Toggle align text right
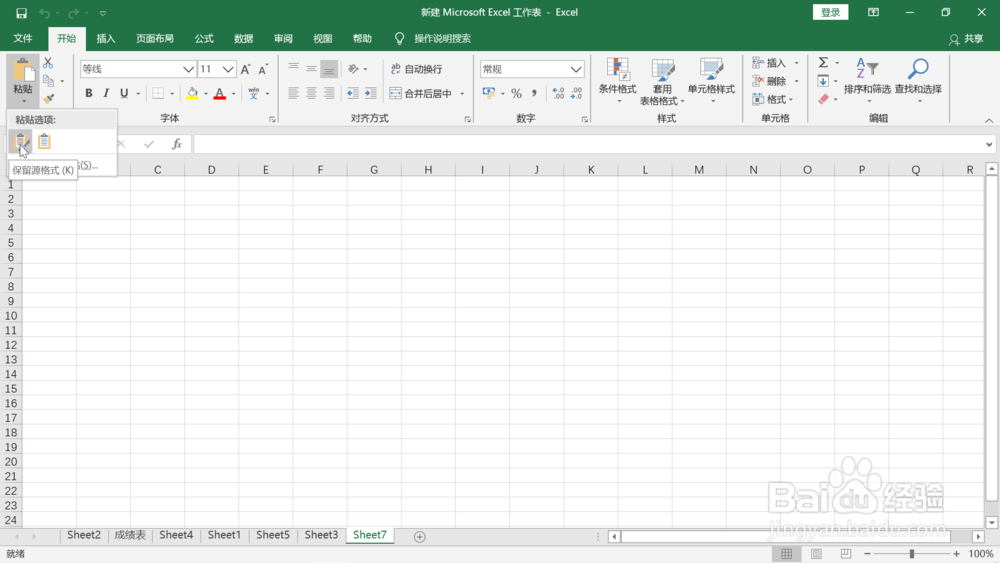Screen dimensions: 1000x563 [x=329, y=94]
